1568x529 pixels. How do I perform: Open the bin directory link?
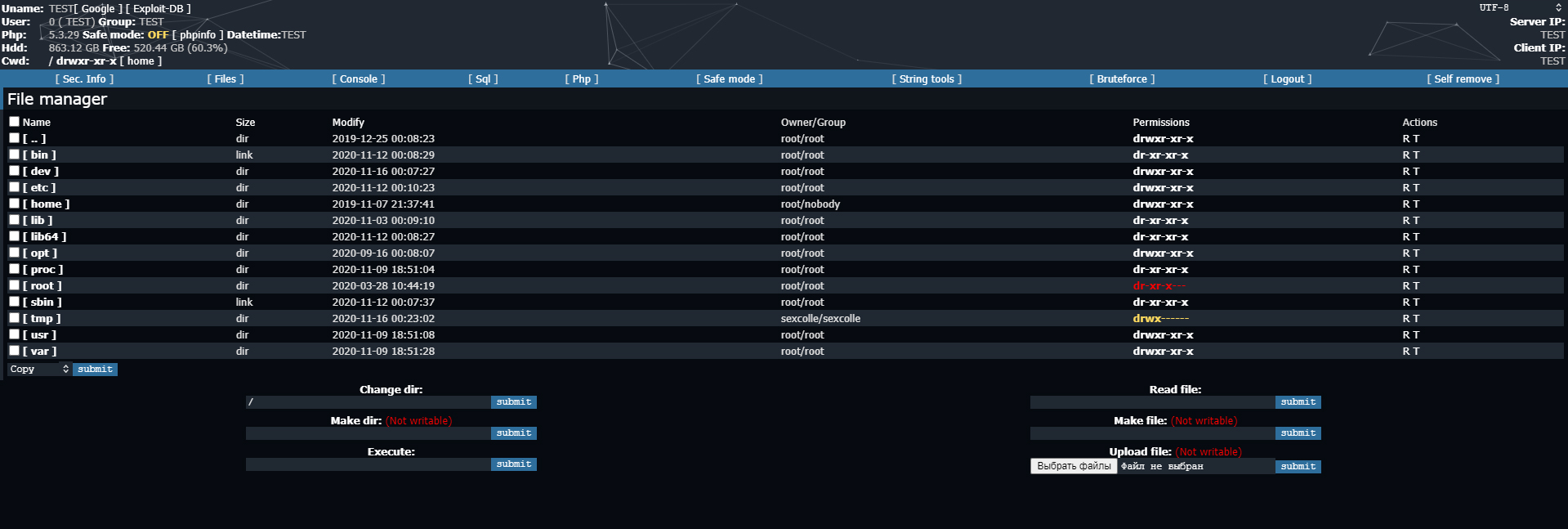pyautogui.click(x=39, y=155)
